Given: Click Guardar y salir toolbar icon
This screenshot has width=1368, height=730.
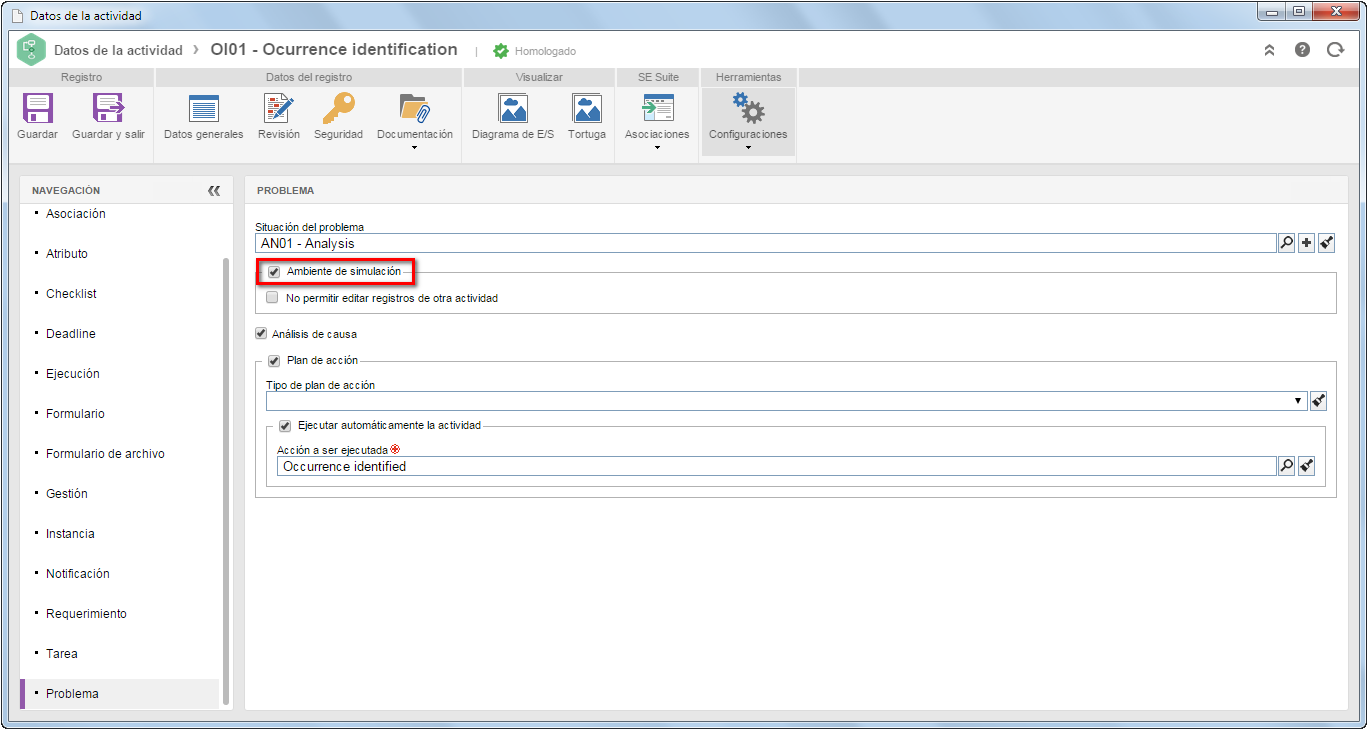Looking at the screenshot, I should pos(108,108).
